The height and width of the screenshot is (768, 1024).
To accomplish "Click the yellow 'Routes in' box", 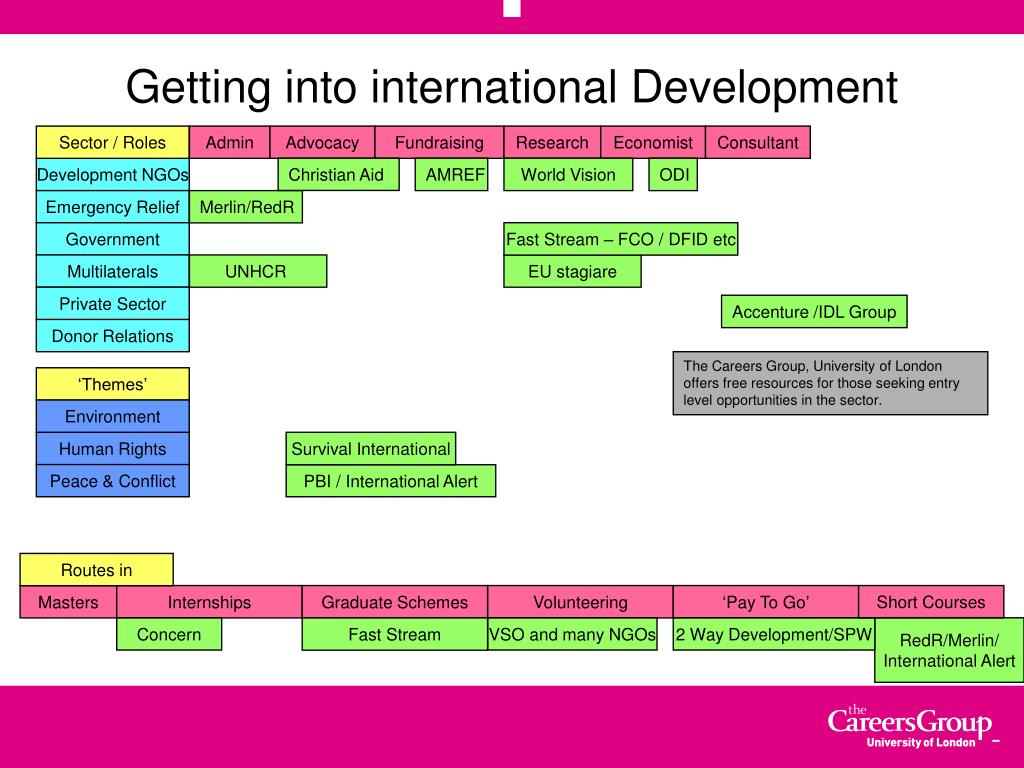I will tap(97, 569).
